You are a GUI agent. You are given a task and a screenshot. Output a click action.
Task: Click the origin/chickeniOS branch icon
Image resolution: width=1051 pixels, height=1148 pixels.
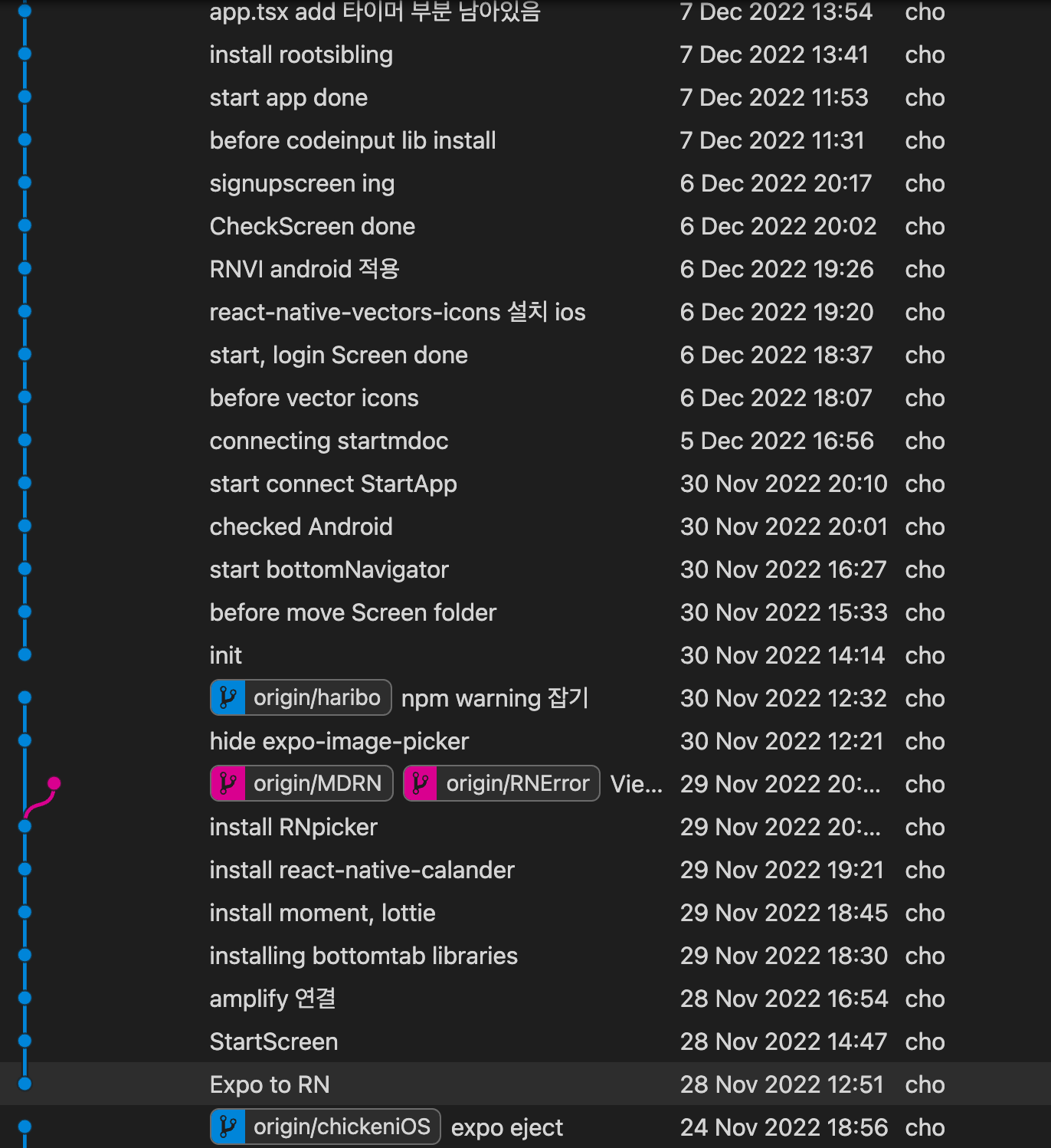coord(228,1127)
